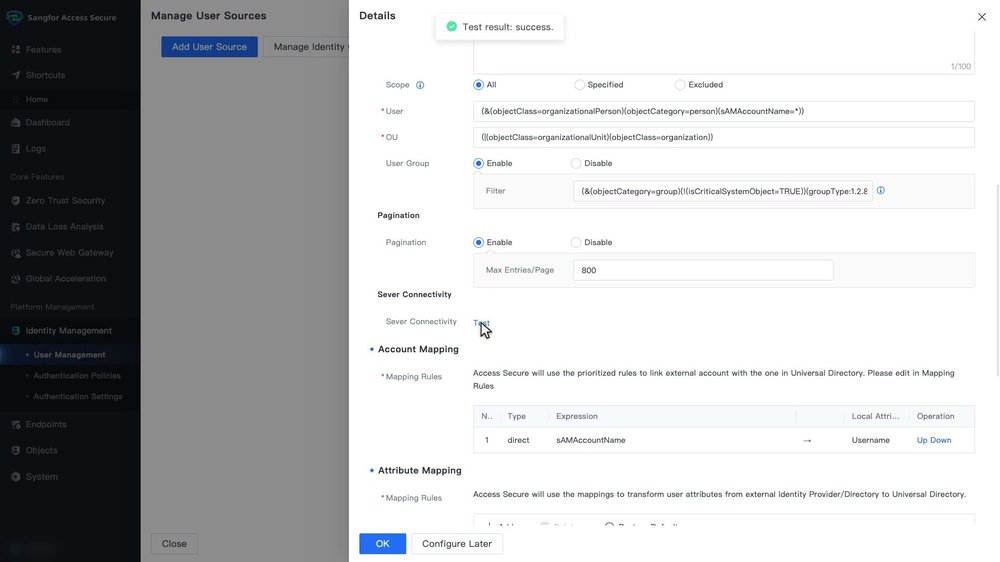Click the Objects icon in sidebar
Screen dimensions: 1000x562
[x=15, y=450]
